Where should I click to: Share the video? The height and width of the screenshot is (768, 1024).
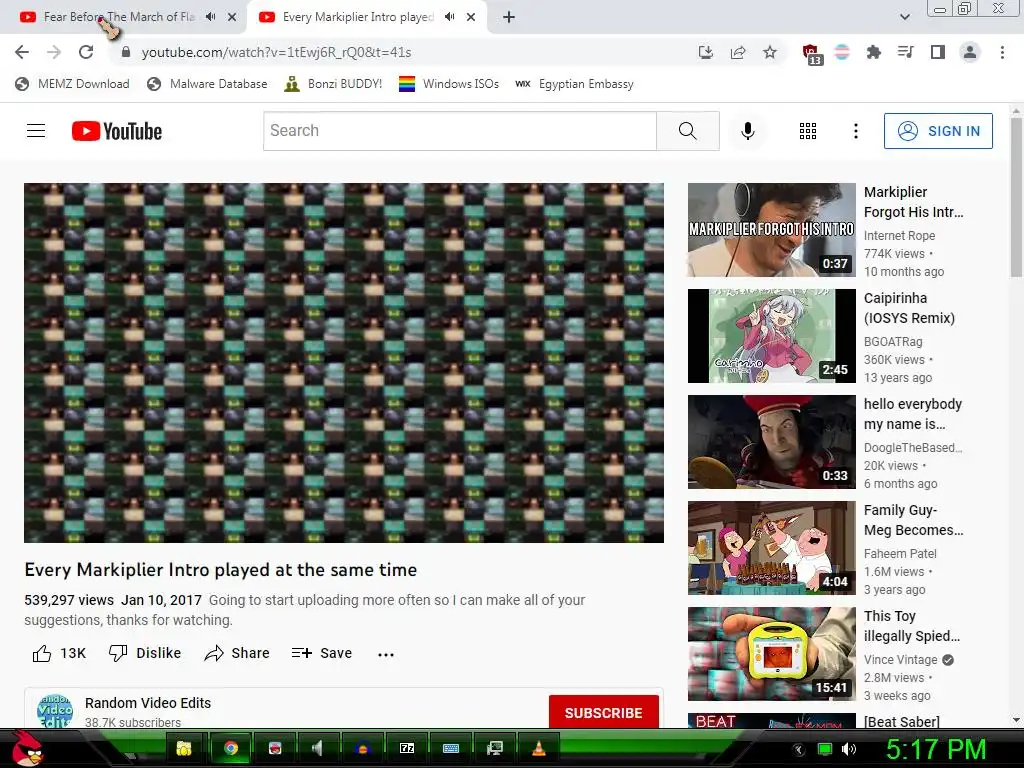236,653
